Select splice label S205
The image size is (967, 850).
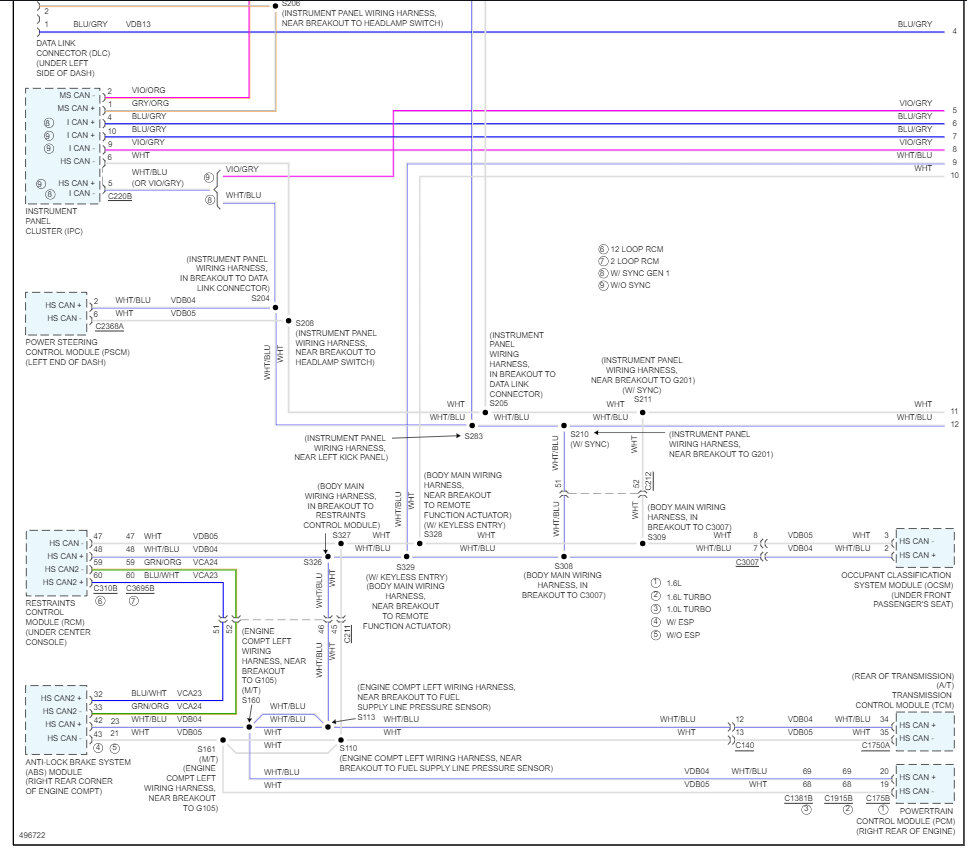click(x=499, y=403)
